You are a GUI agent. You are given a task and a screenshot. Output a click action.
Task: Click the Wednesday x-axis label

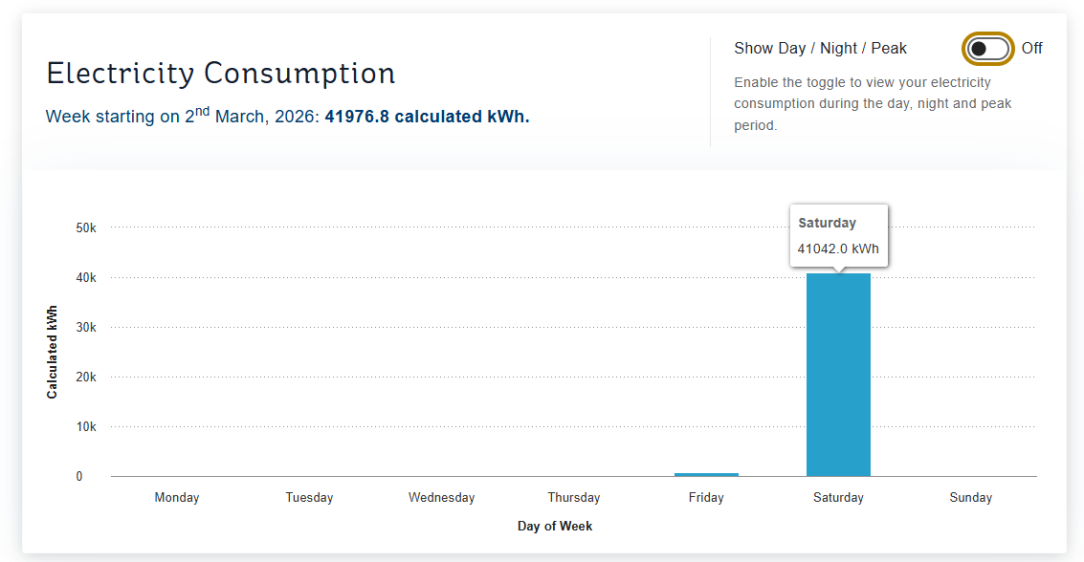click(x=441, y=497)
